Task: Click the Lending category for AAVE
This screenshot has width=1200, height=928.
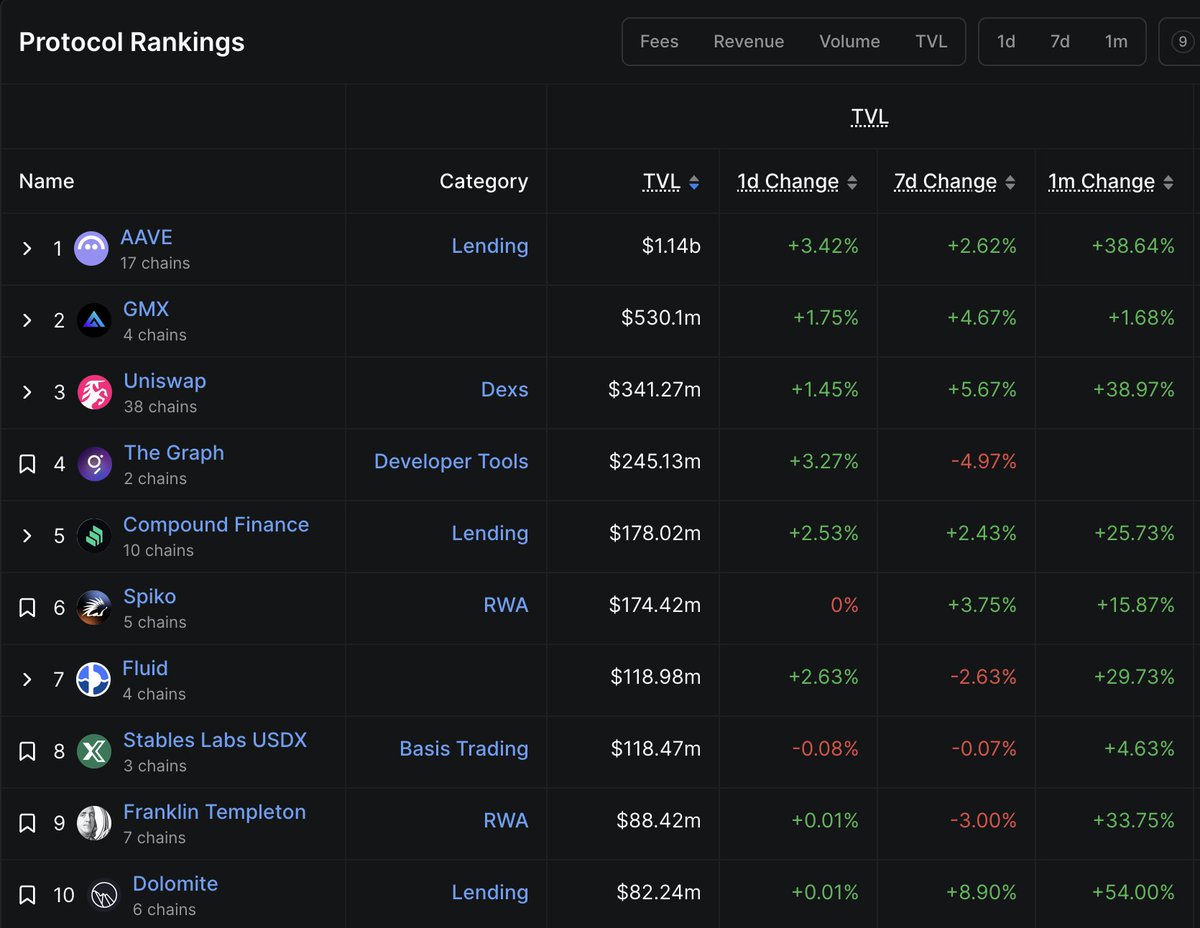Action: click(x=490, y=246)
